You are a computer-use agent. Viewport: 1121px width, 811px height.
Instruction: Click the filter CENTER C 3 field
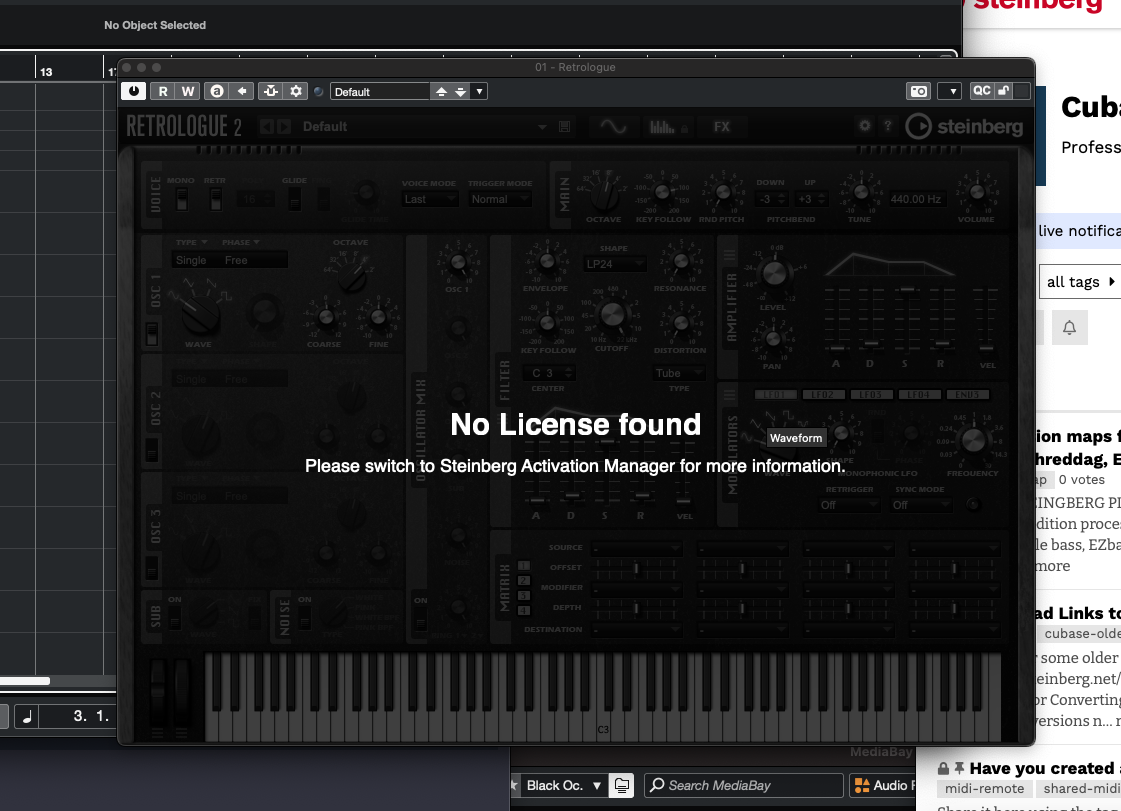(x=548, y=373)
